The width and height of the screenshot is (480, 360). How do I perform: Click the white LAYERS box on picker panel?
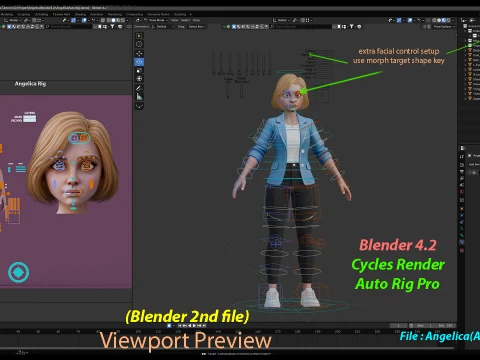tap(30, 118)
